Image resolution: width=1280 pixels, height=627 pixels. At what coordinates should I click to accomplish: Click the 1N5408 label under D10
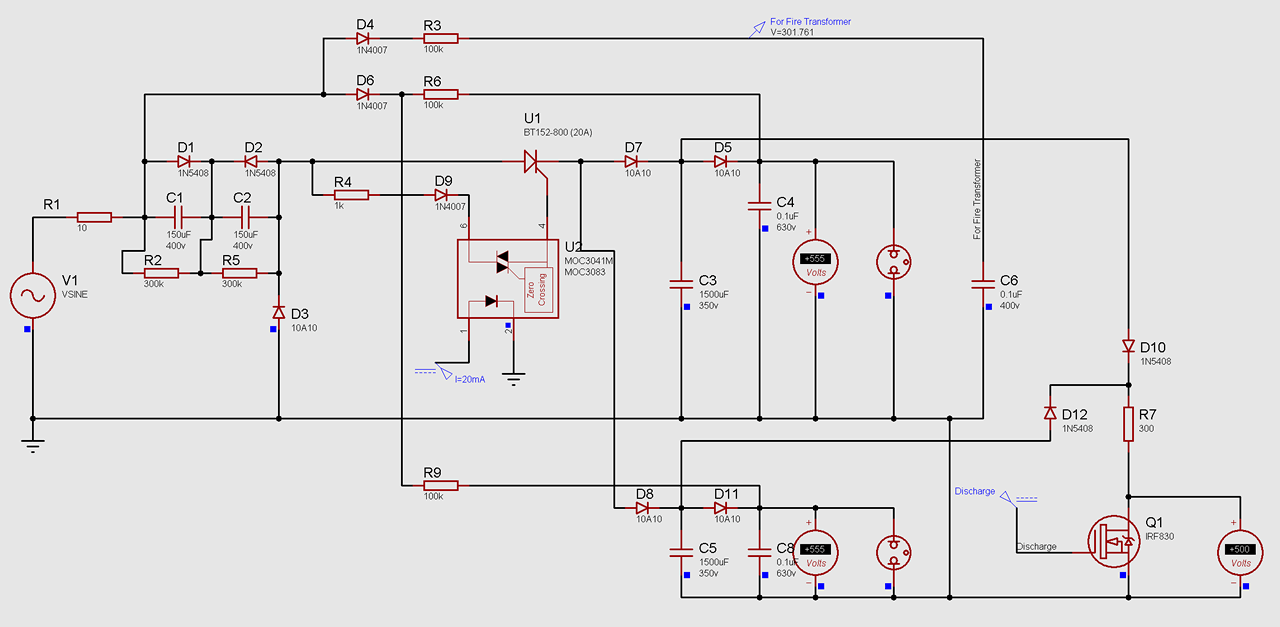(x=1155, y=361)
